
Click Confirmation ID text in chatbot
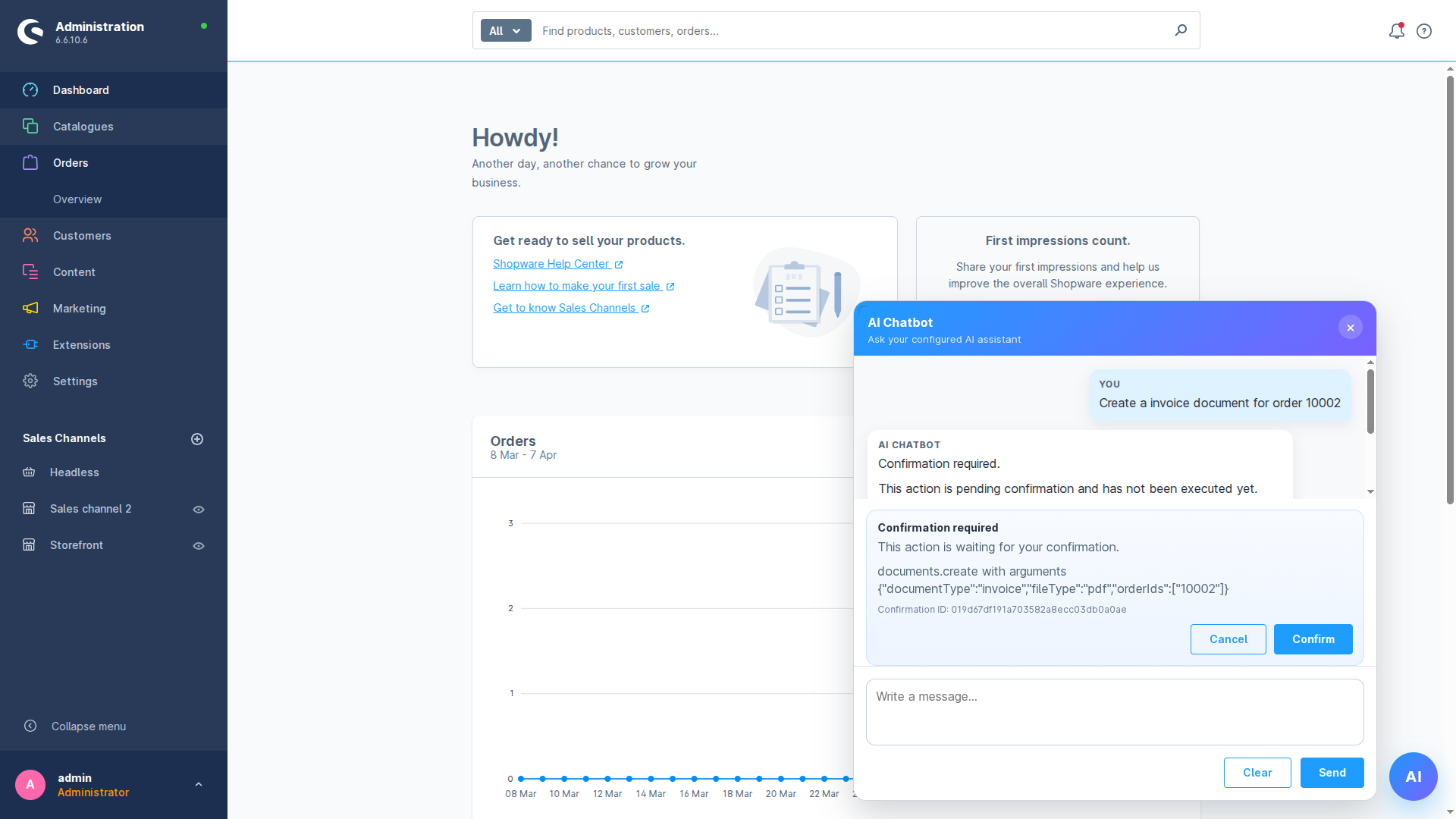1002,610
